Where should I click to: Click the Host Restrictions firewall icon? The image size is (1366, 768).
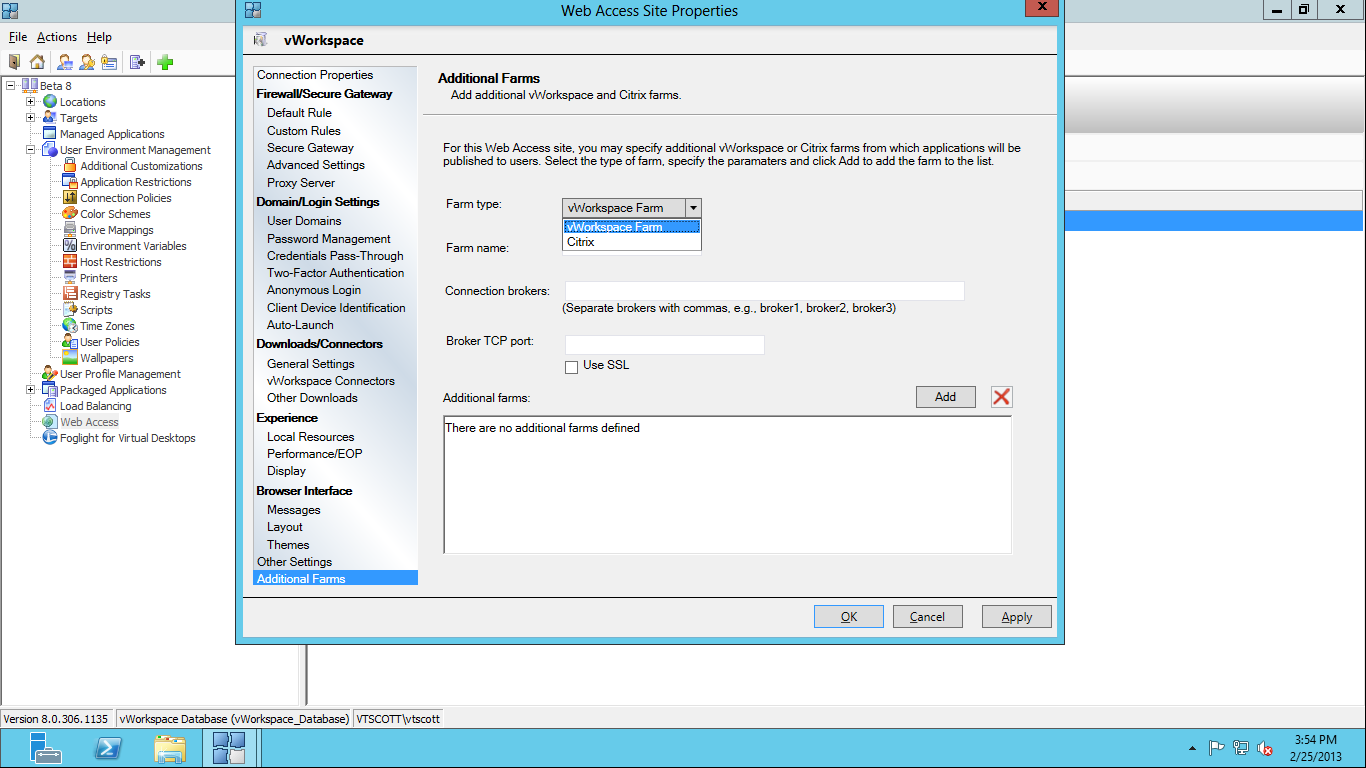[x=70, y=262]
